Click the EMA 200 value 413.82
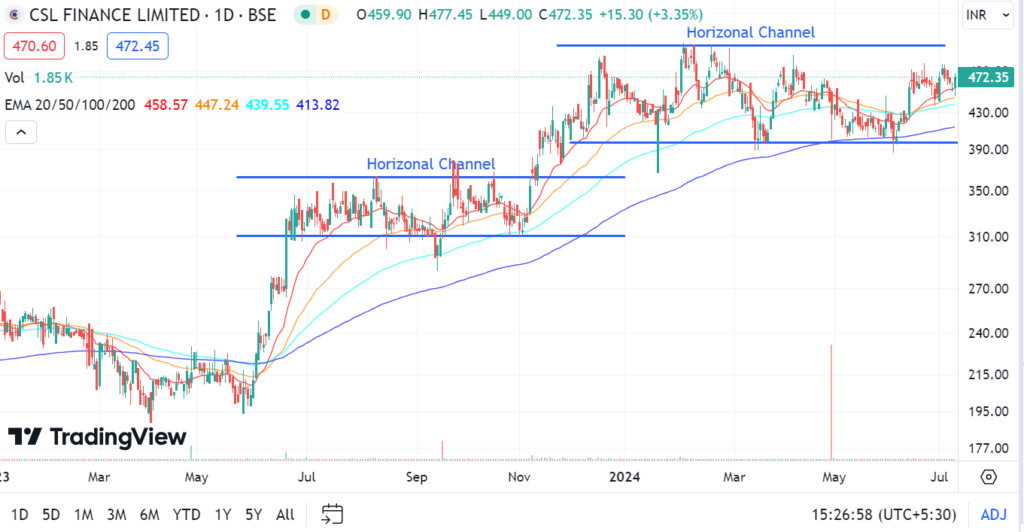 (x=318, y=104)
